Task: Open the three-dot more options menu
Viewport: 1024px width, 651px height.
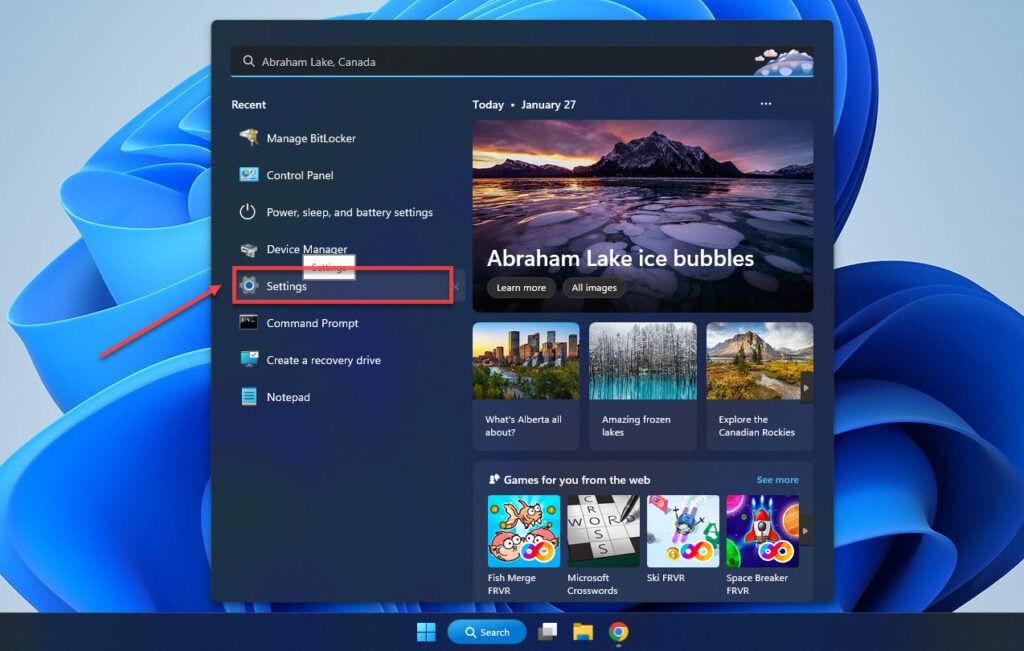Action: [x=765, y=104]
